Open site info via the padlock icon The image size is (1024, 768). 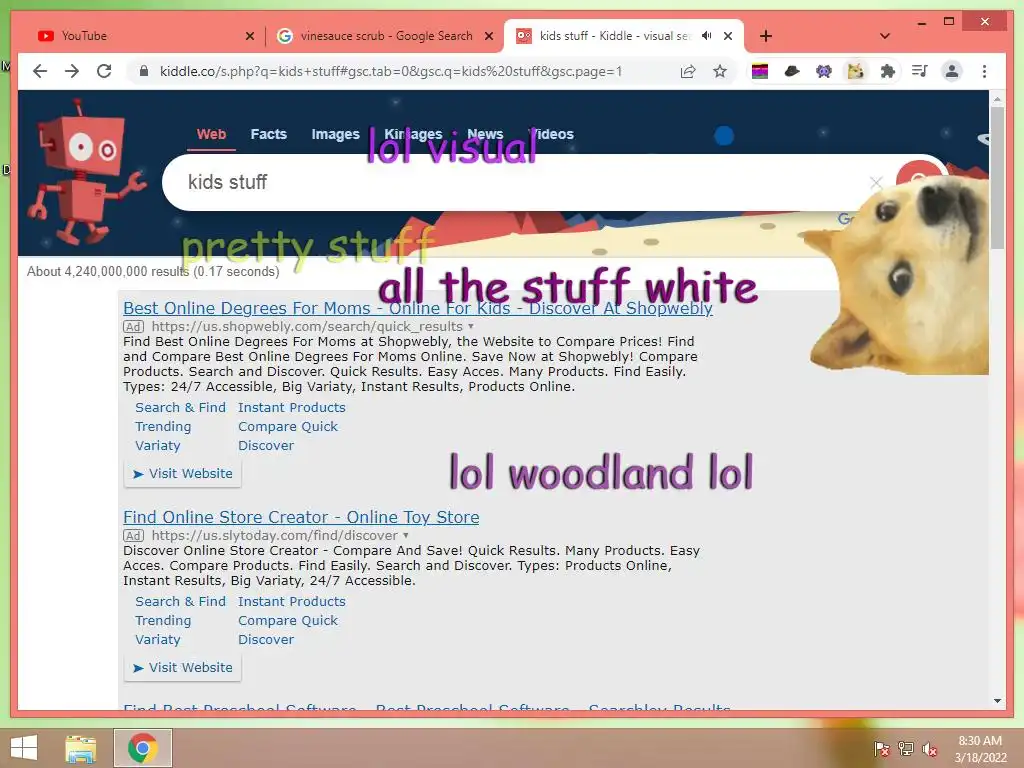[144, 71]
